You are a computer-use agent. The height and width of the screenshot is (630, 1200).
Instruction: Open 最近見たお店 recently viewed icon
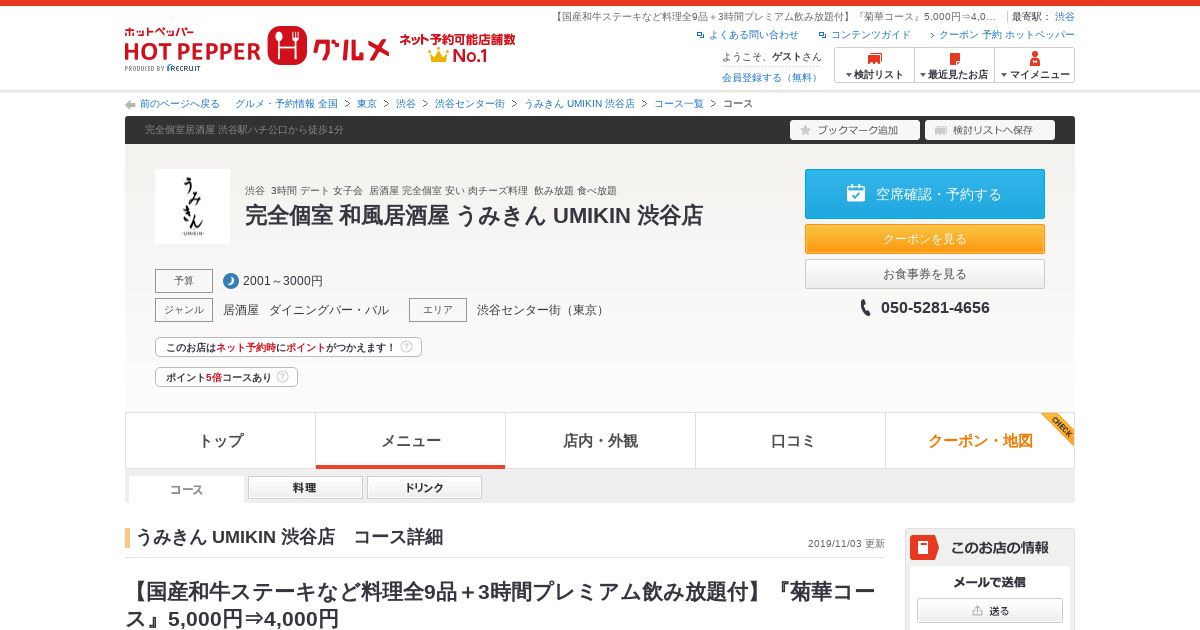(955, 59)
